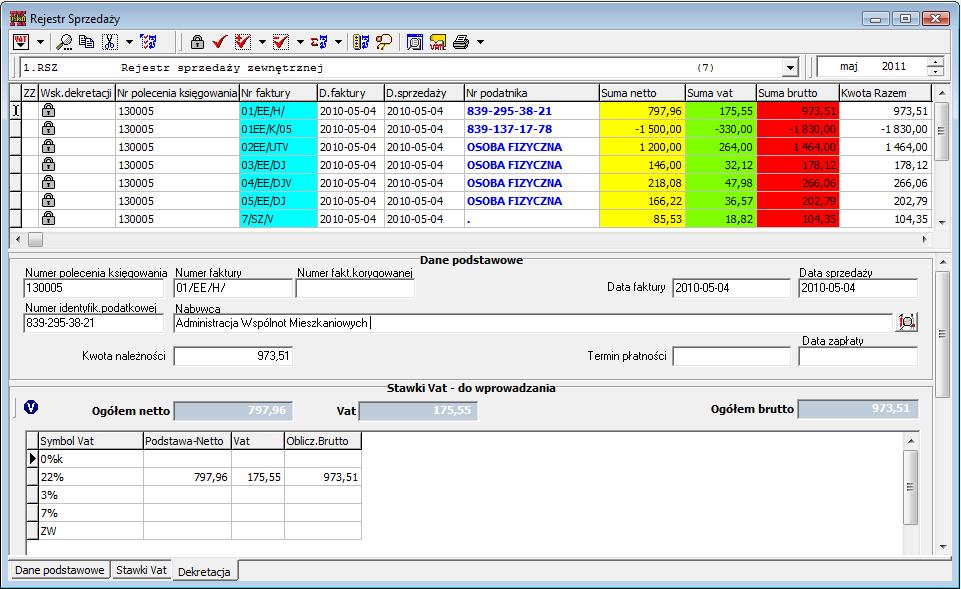Click the Suma vat column header
The image size is (961, 589).
pos(721,93)
